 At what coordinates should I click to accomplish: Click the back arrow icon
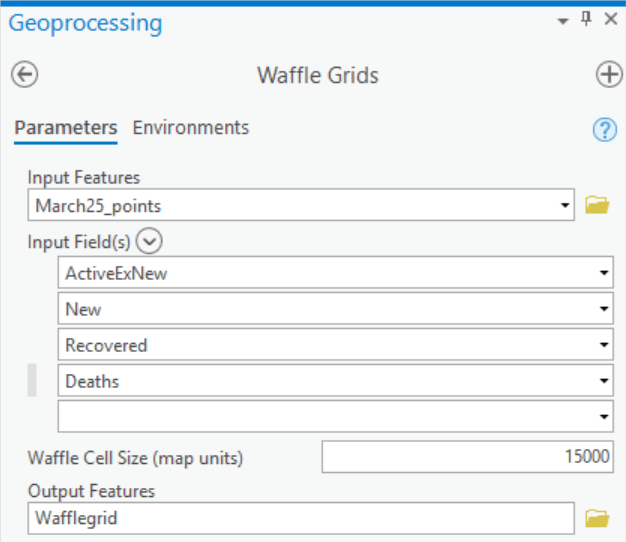(x=24, y=74)
